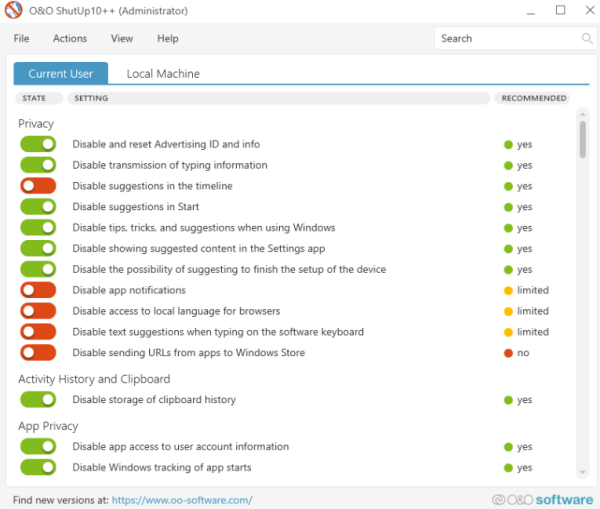Click 'no' recommendation label
The height and width of the screenshot is (509, 600).
pos(523,353)
